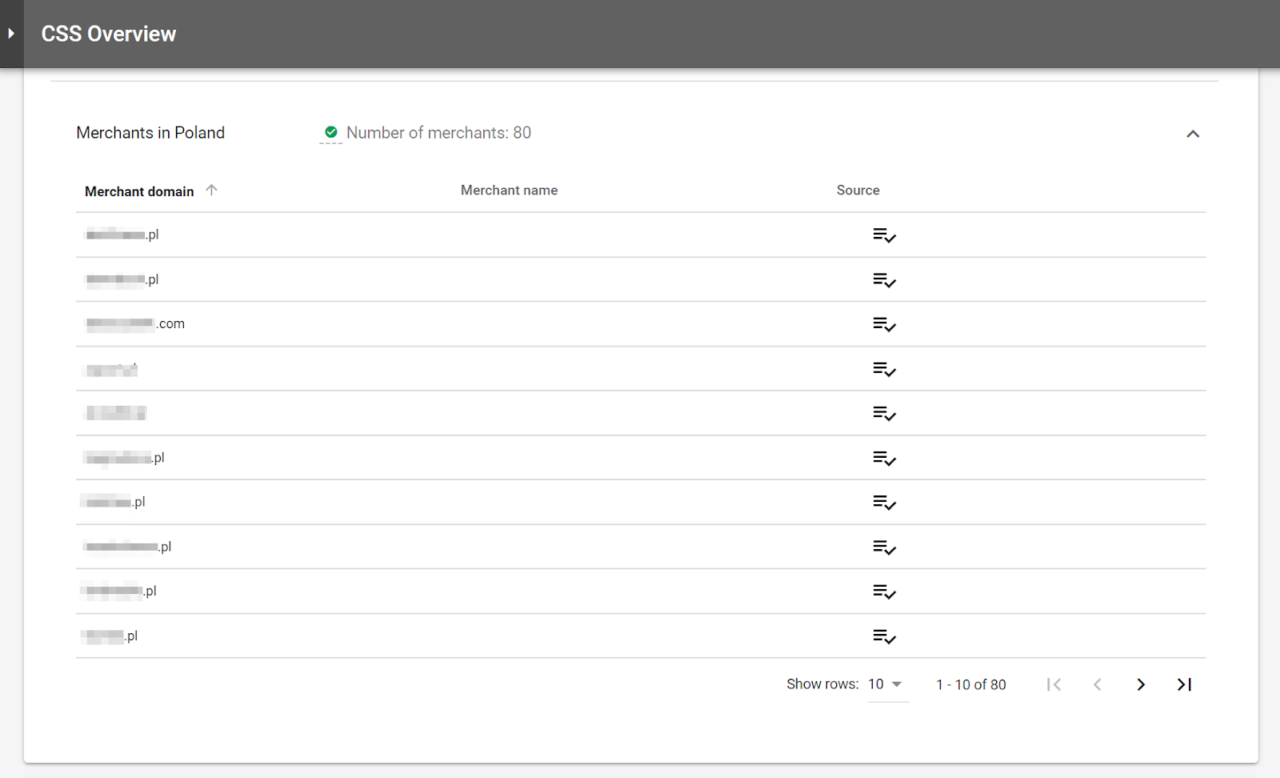Click the green check status icon
Viewport: 1280px width, 778px height.
point(331,132)
